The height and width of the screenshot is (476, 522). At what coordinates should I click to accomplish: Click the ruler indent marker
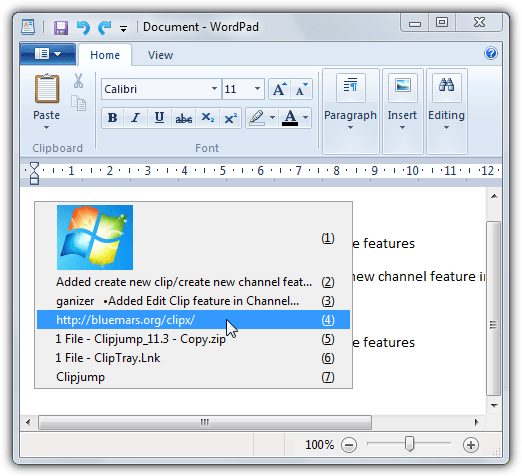[34, 173]
